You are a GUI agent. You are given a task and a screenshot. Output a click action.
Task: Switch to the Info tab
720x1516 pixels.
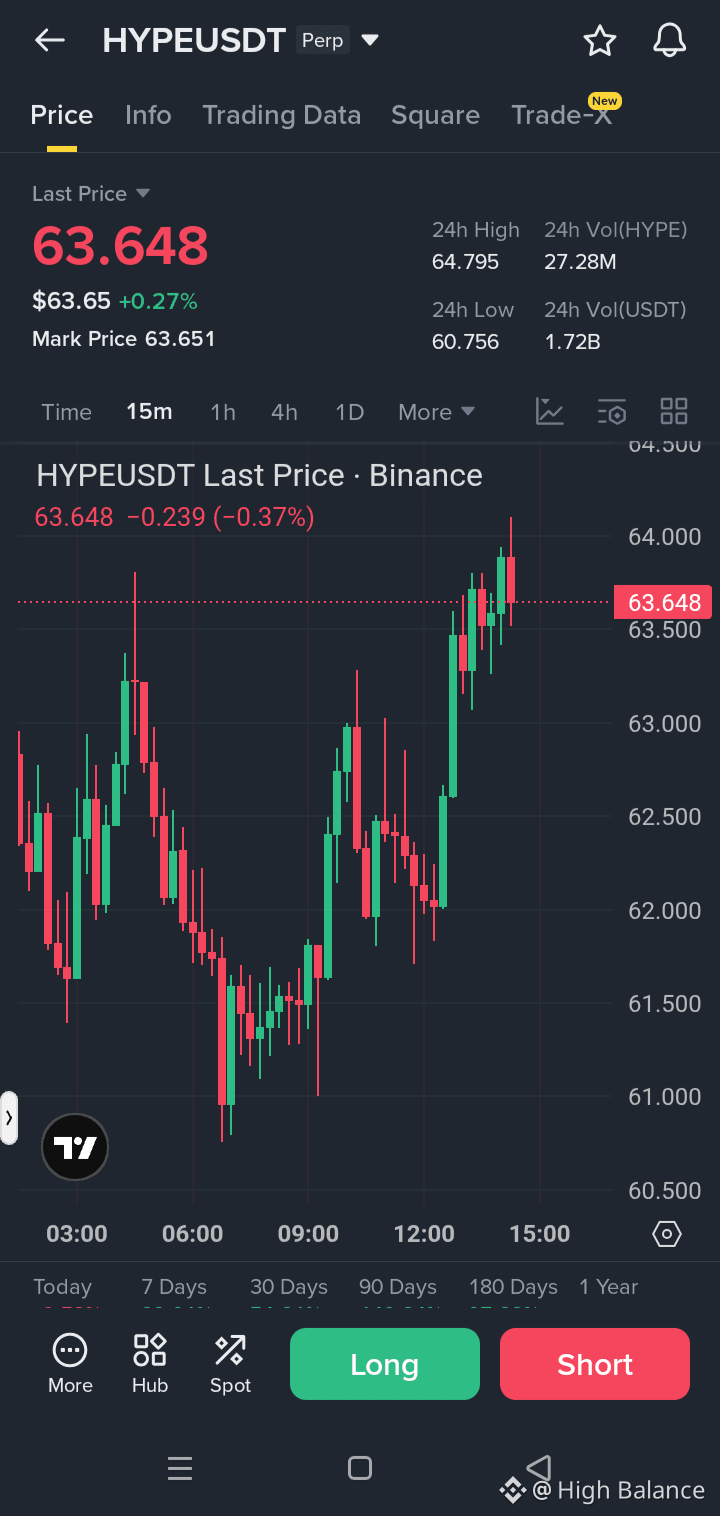pos(148,115)
